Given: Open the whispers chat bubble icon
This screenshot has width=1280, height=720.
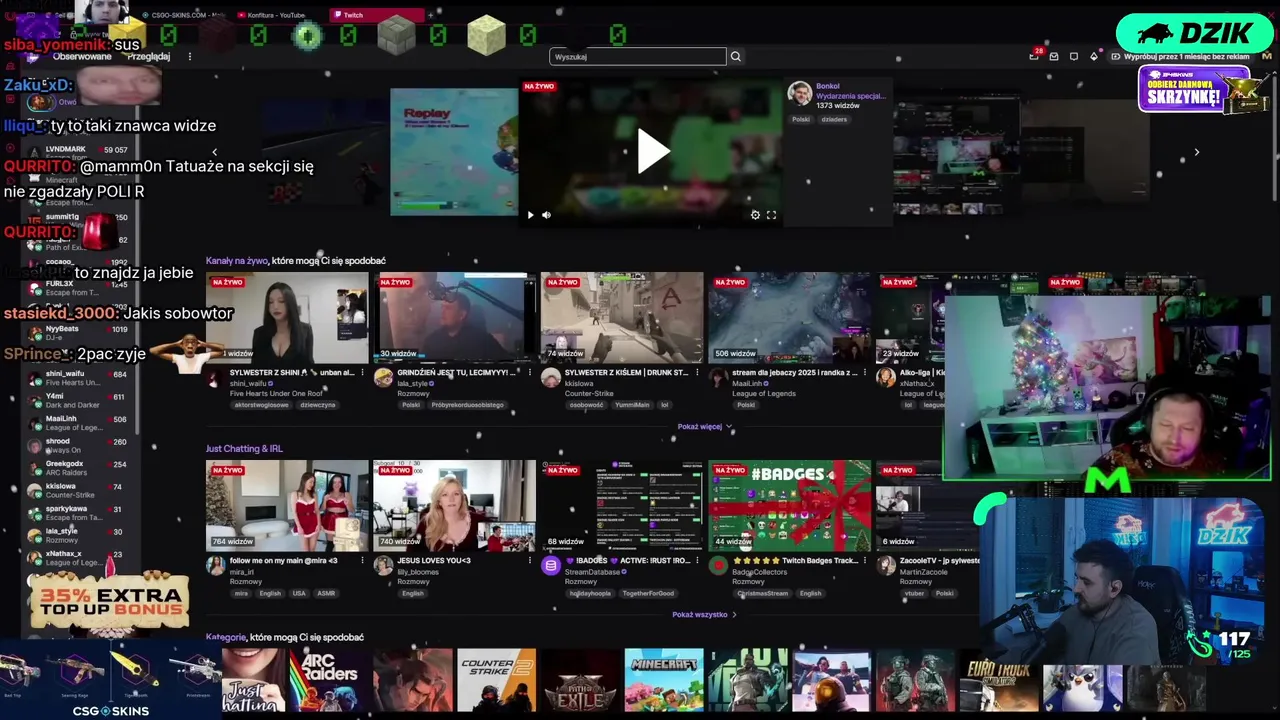Looking at the screenshot, I should [x=1074, y=57].
